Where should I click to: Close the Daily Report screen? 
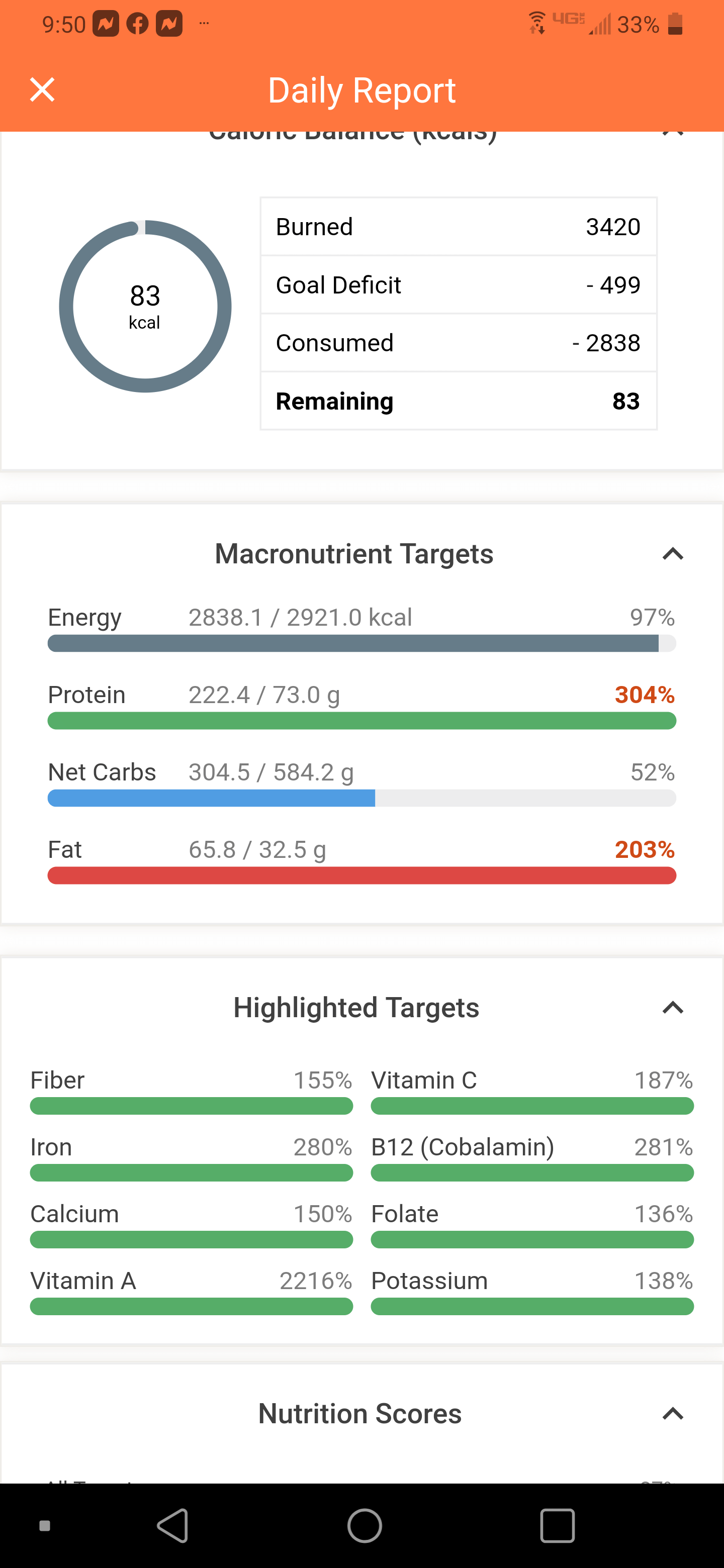pos(43,89)
